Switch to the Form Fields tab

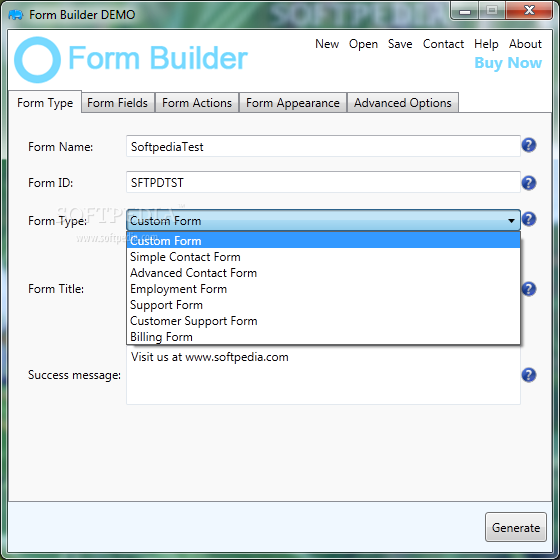(x=118, y=103)
